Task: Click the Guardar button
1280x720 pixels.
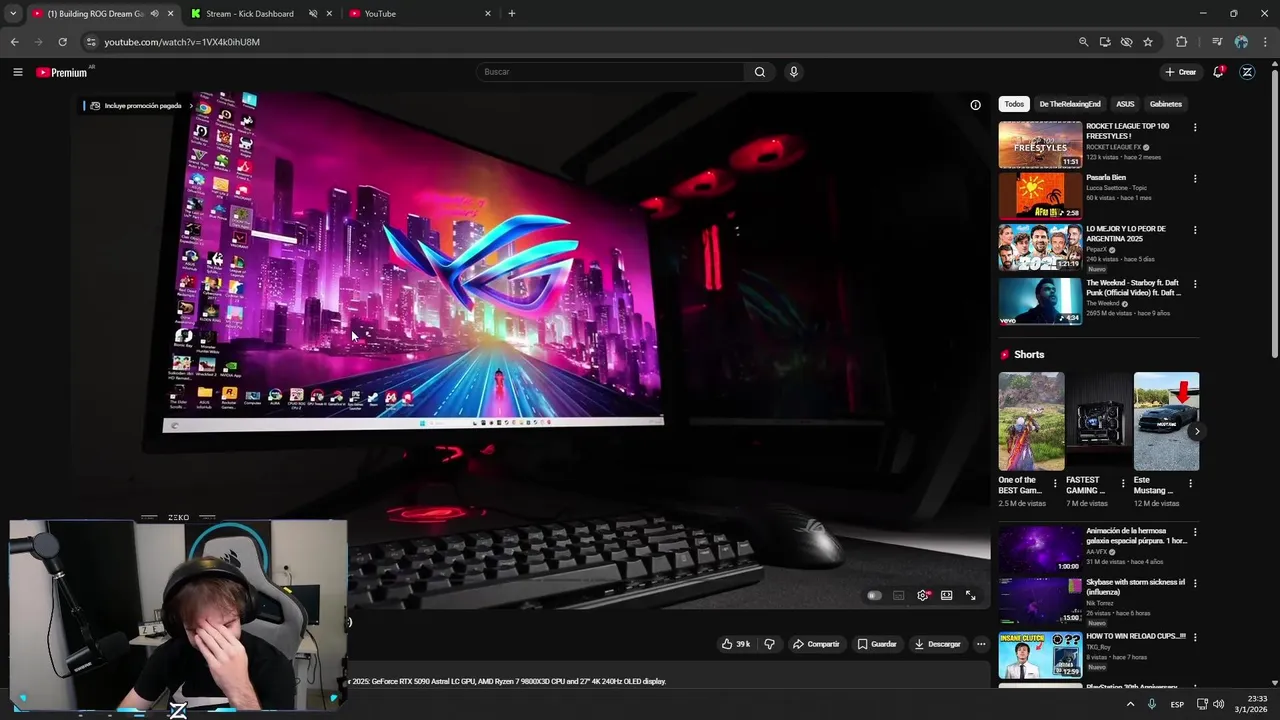Action: pos(877,644)
